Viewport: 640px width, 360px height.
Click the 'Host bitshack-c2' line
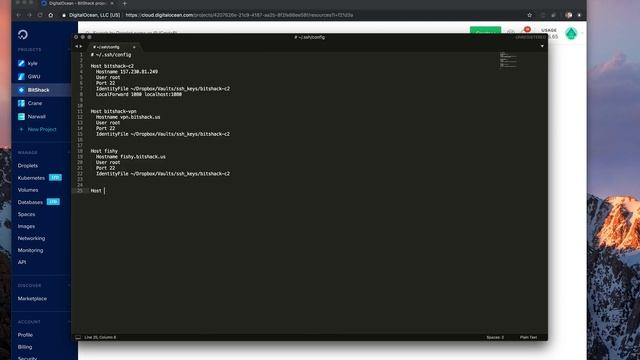tap(112, 66)
